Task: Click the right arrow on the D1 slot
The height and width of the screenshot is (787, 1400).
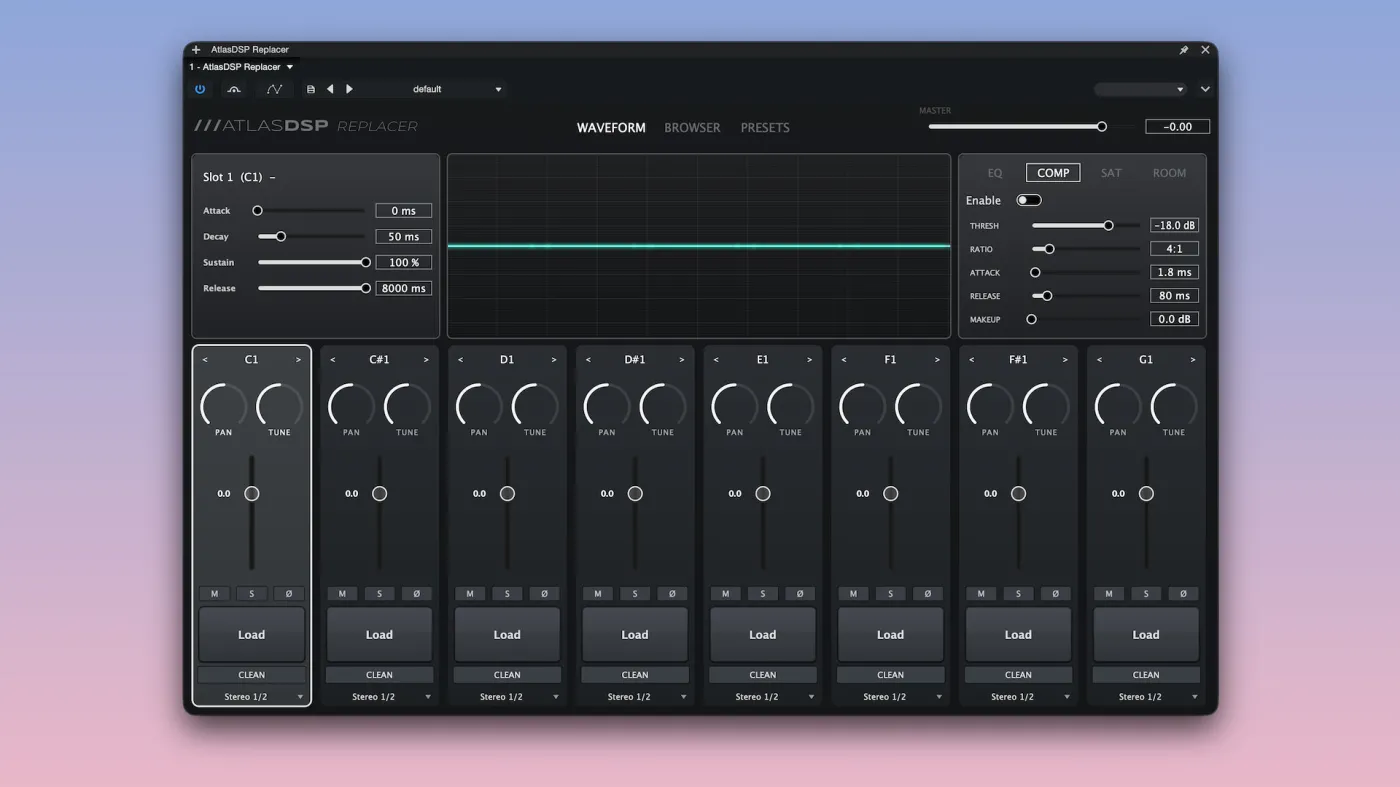Action: click(x=554, y=360)
